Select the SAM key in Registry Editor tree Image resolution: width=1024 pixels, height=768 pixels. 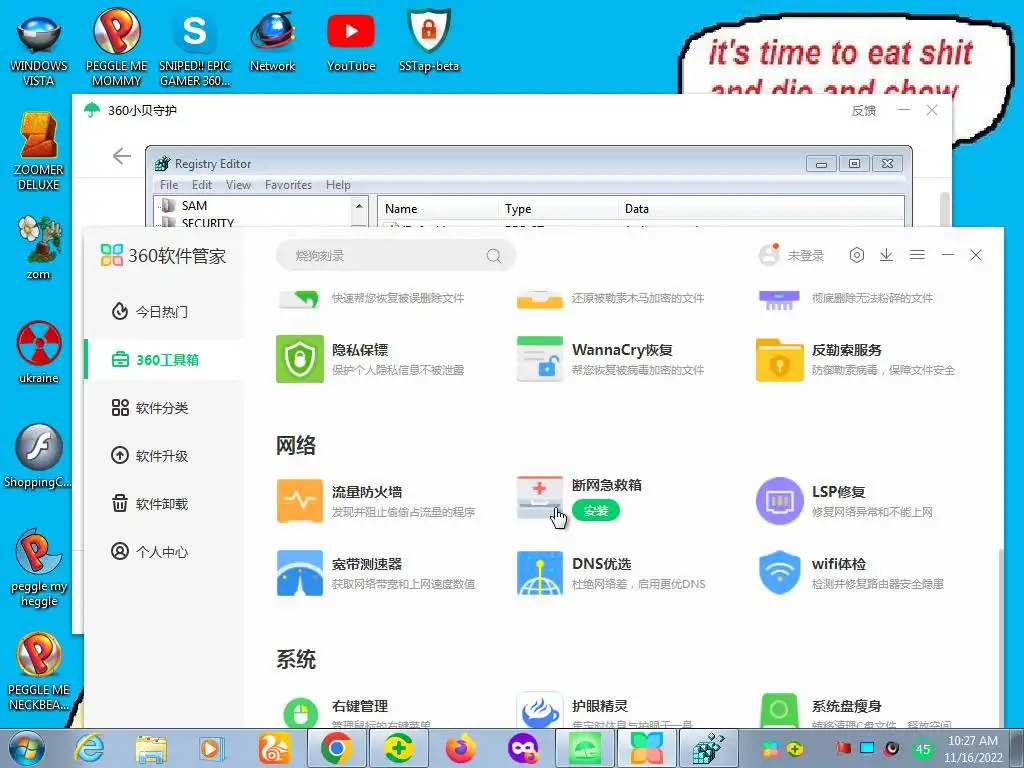point(194,206)
